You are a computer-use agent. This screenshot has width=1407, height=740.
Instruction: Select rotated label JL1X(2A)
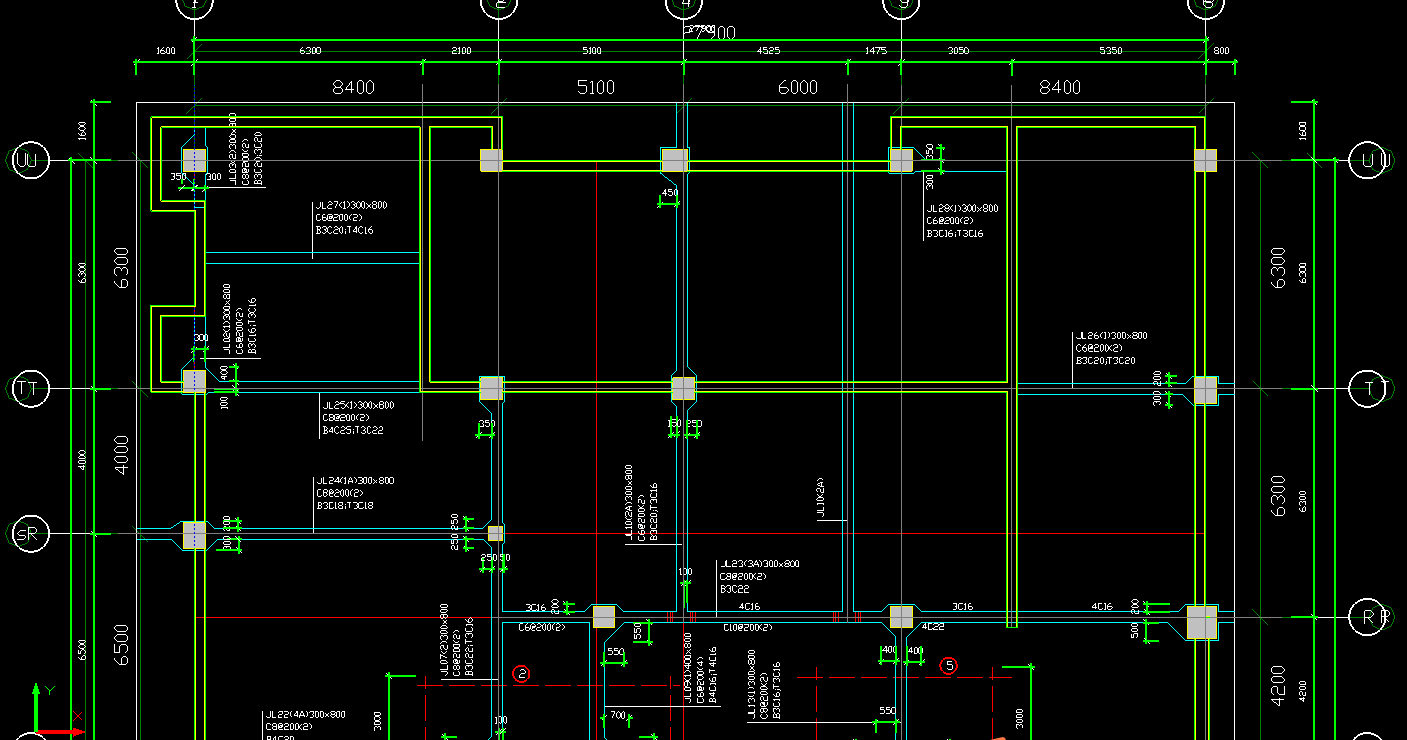(x=820, y=497)
